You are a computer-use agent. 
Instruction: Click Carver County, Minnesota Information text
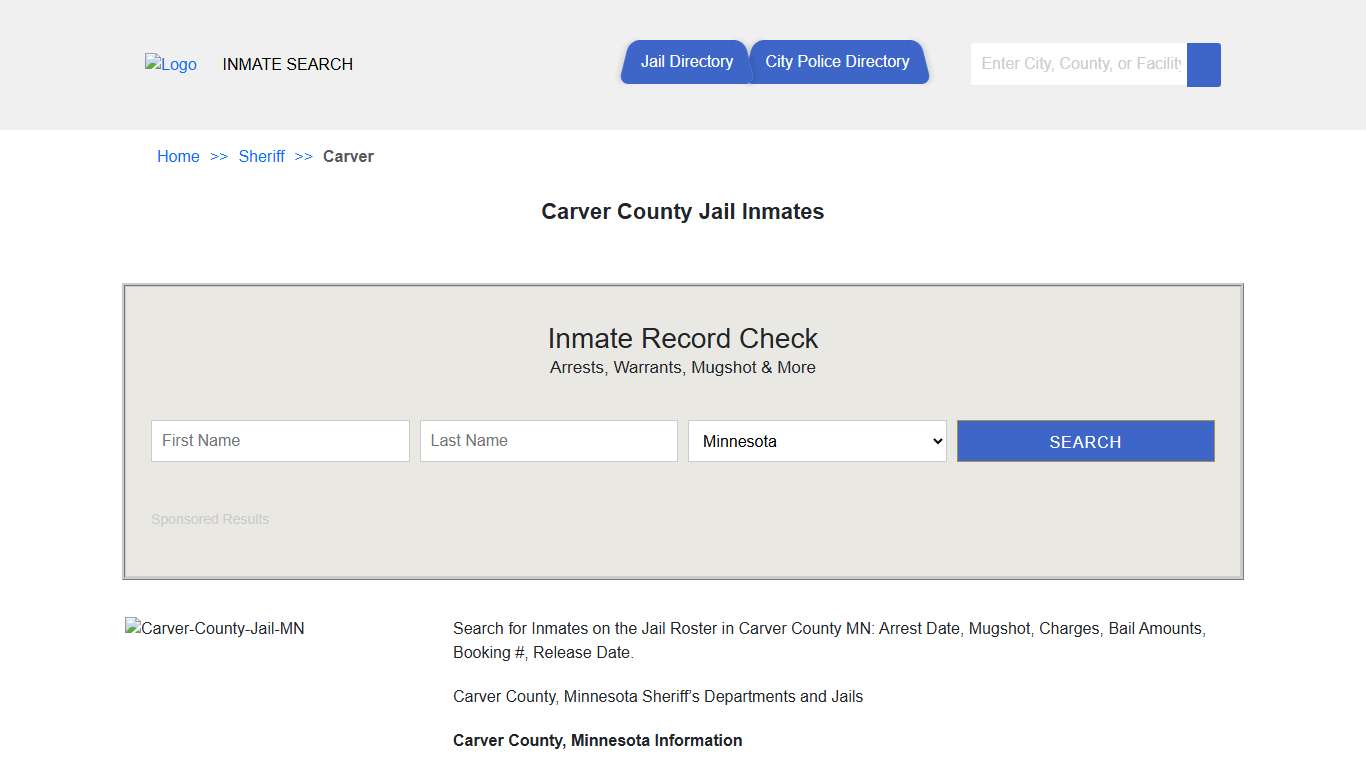click(x=597, y=740)
